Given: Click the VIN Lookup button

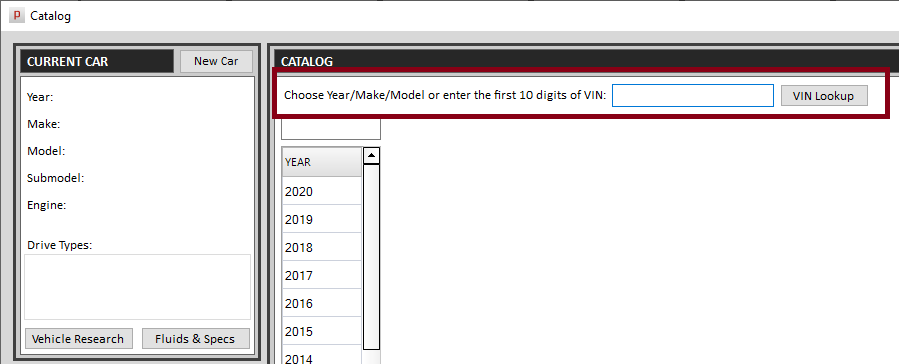Looking at the screenshot, I should point(823,96).
